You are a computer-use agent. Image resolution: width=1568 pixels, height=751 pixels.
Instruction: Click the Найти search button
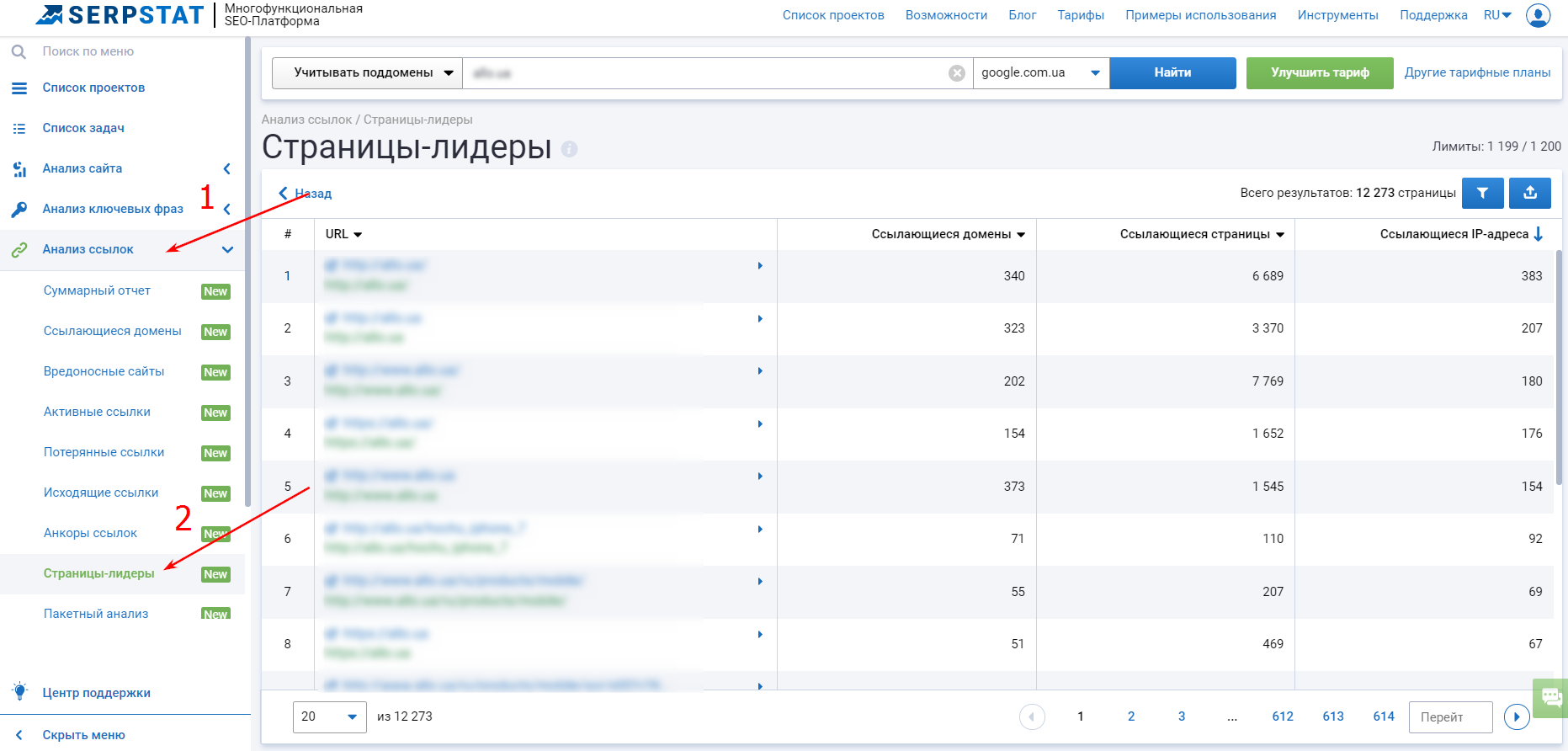tap(1172, 73)
